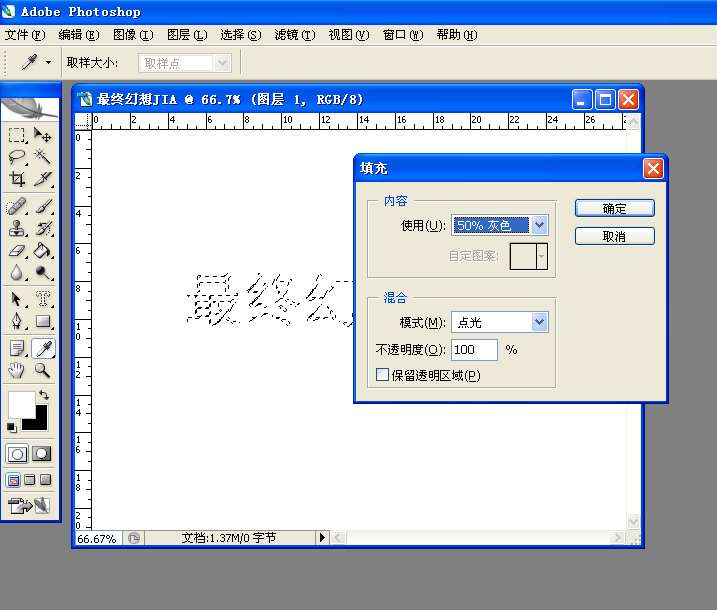Select the Zoom tool
The height and width of the screenshot is (610, 717).
click(43, 370)
